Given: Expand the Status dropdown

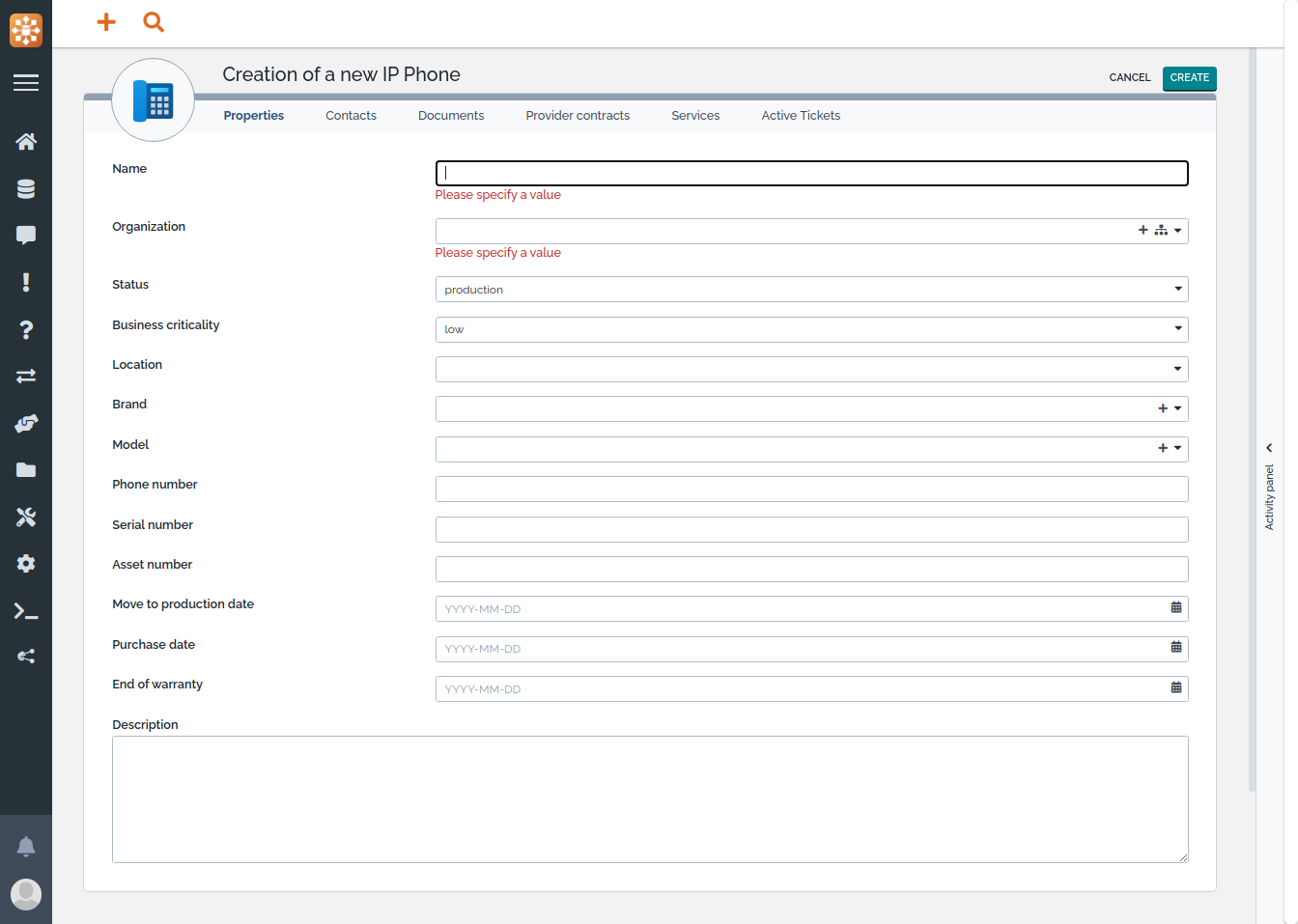Looking at the screenshot, I should point(1177,290).
